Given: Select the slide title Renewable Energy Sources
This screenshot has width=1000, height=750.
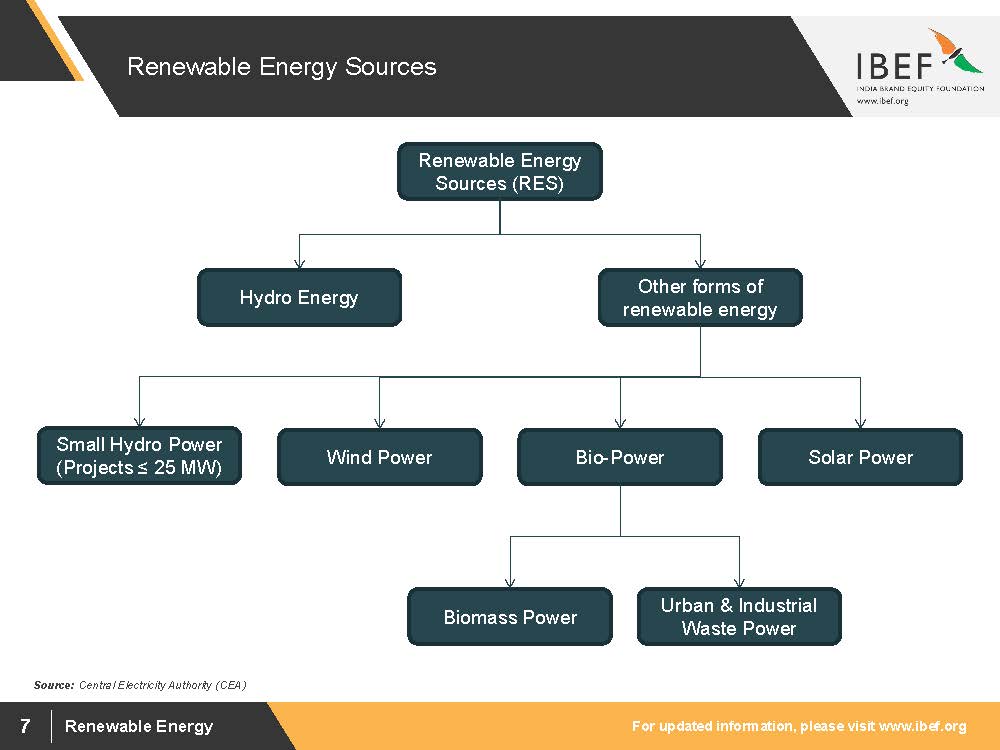Looking at the screenshot, I should (x=281, y=67).
